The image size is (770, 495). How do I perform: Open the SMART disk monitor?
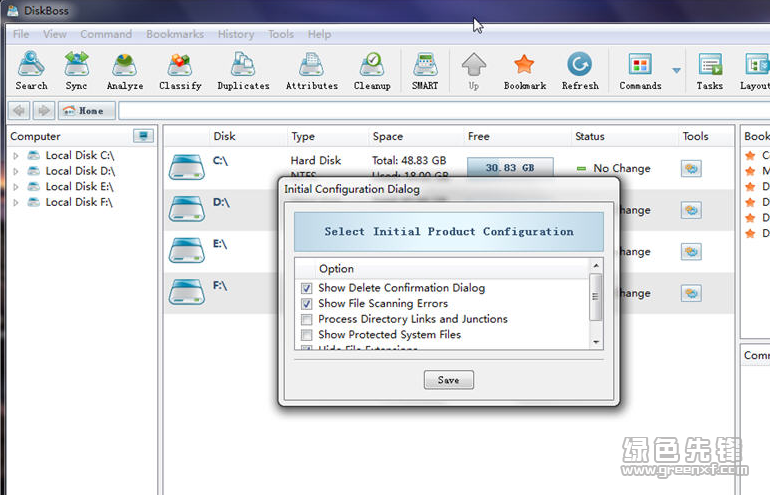click(x=425, y=71)
